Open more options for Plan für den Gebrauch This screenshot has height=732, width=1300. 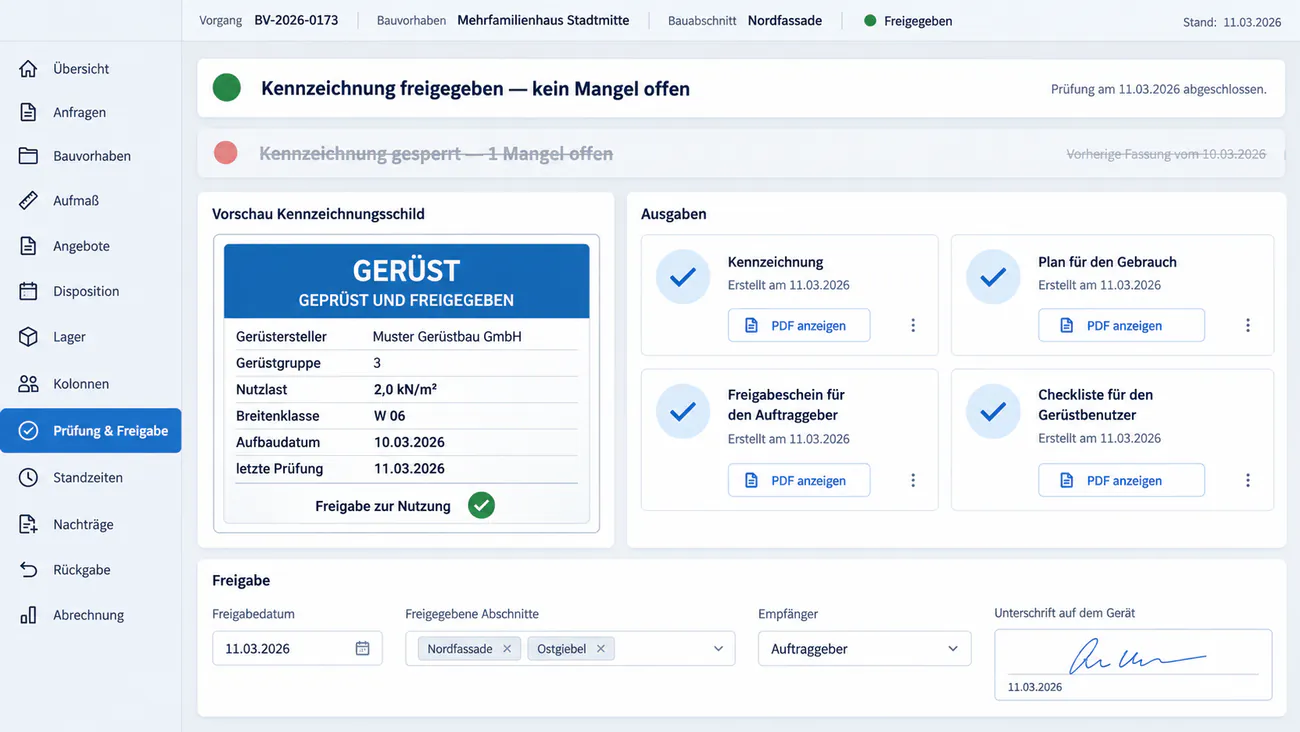1248,325
